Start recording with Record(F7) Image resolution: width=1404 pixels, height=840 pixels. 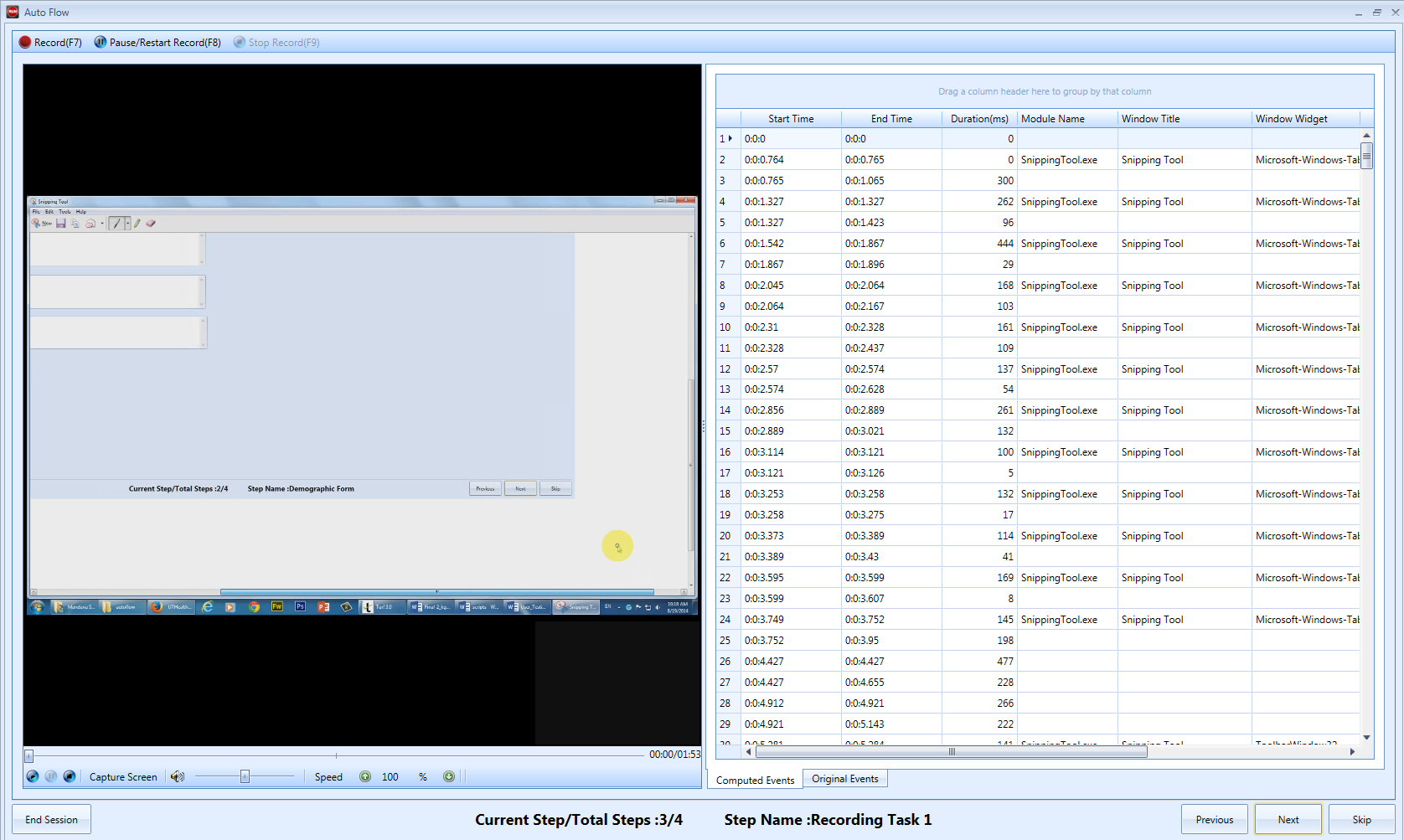(x=50, y=43)
